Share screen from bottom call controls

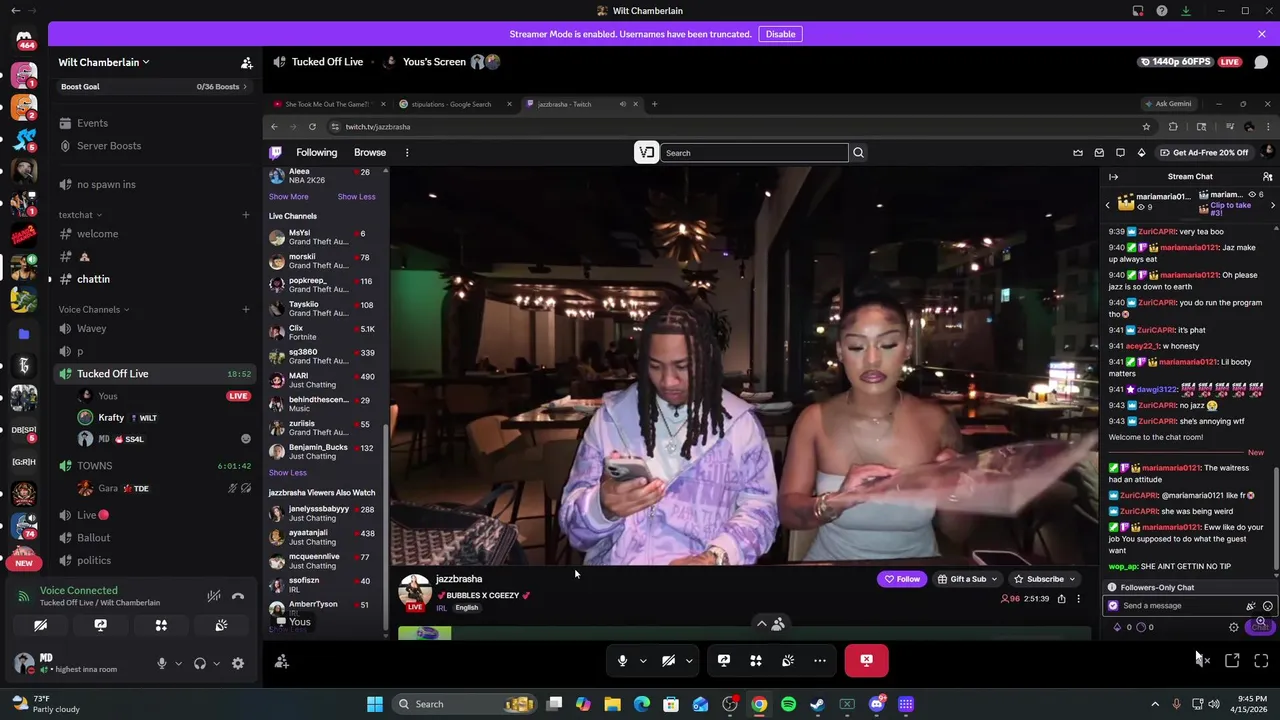click(x=724, y=660)
